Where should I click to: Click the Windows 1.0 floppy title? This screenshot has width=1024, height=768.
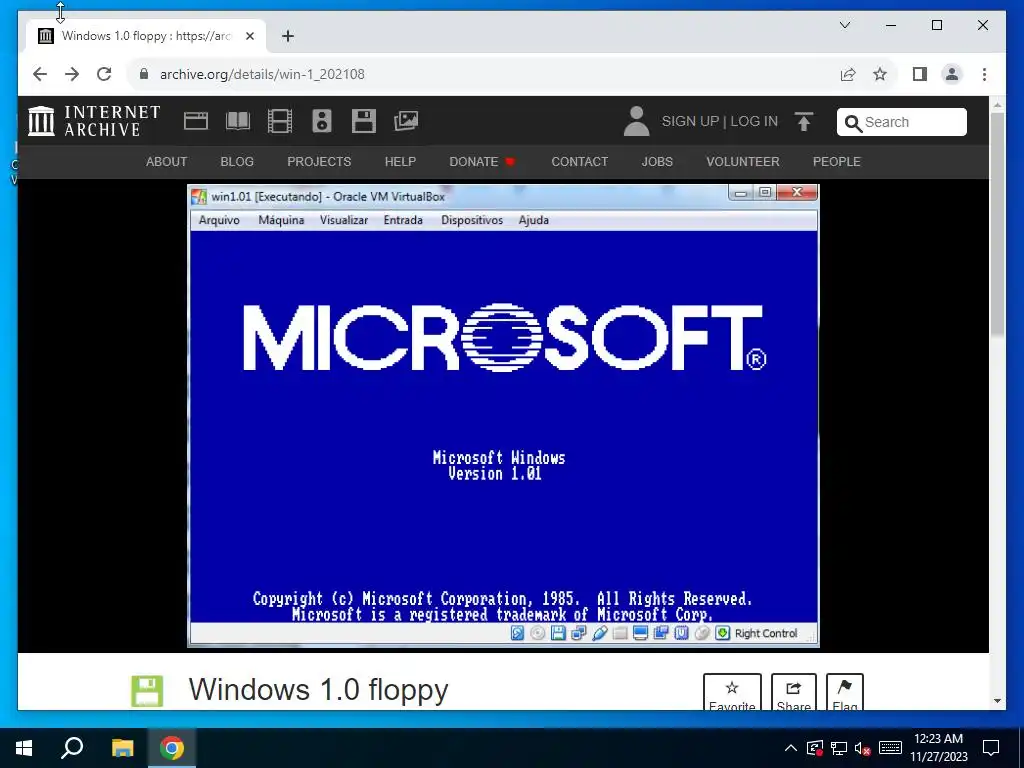click(319, 690)
